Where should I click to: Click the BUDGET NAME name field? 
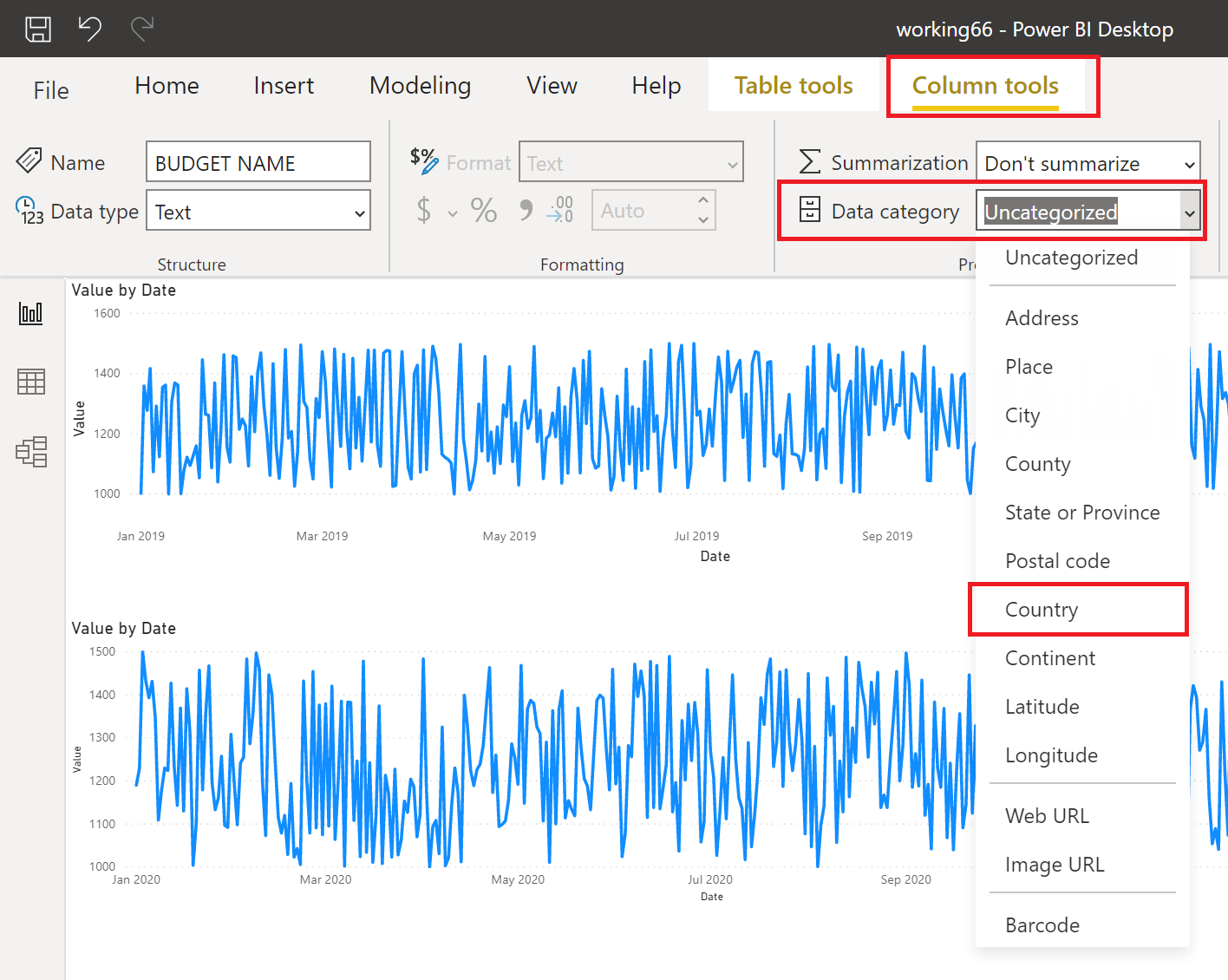258,162
